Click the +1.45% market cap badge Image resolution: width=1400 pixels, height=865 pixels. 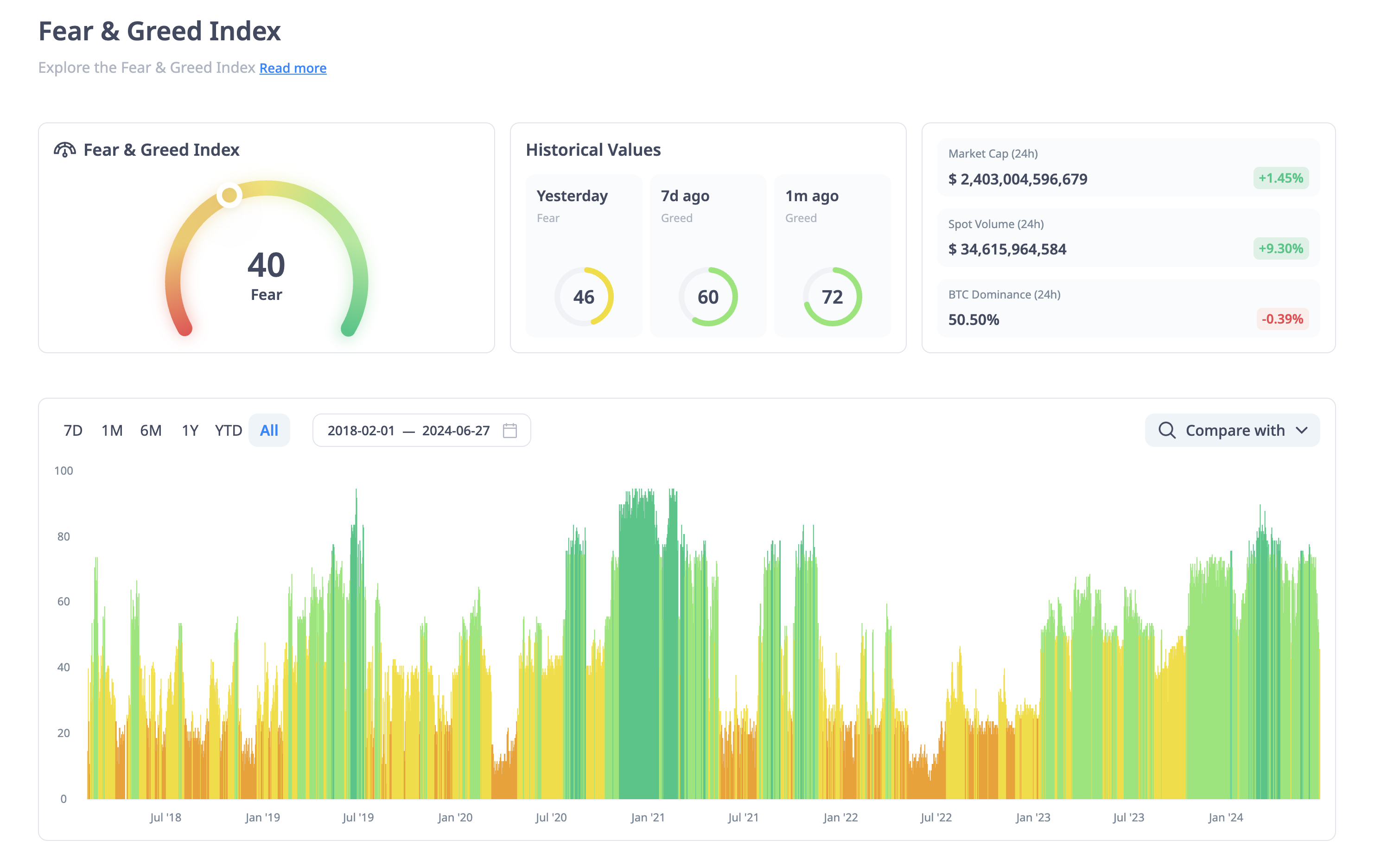pyautogui.click(x=1280, y=178)
